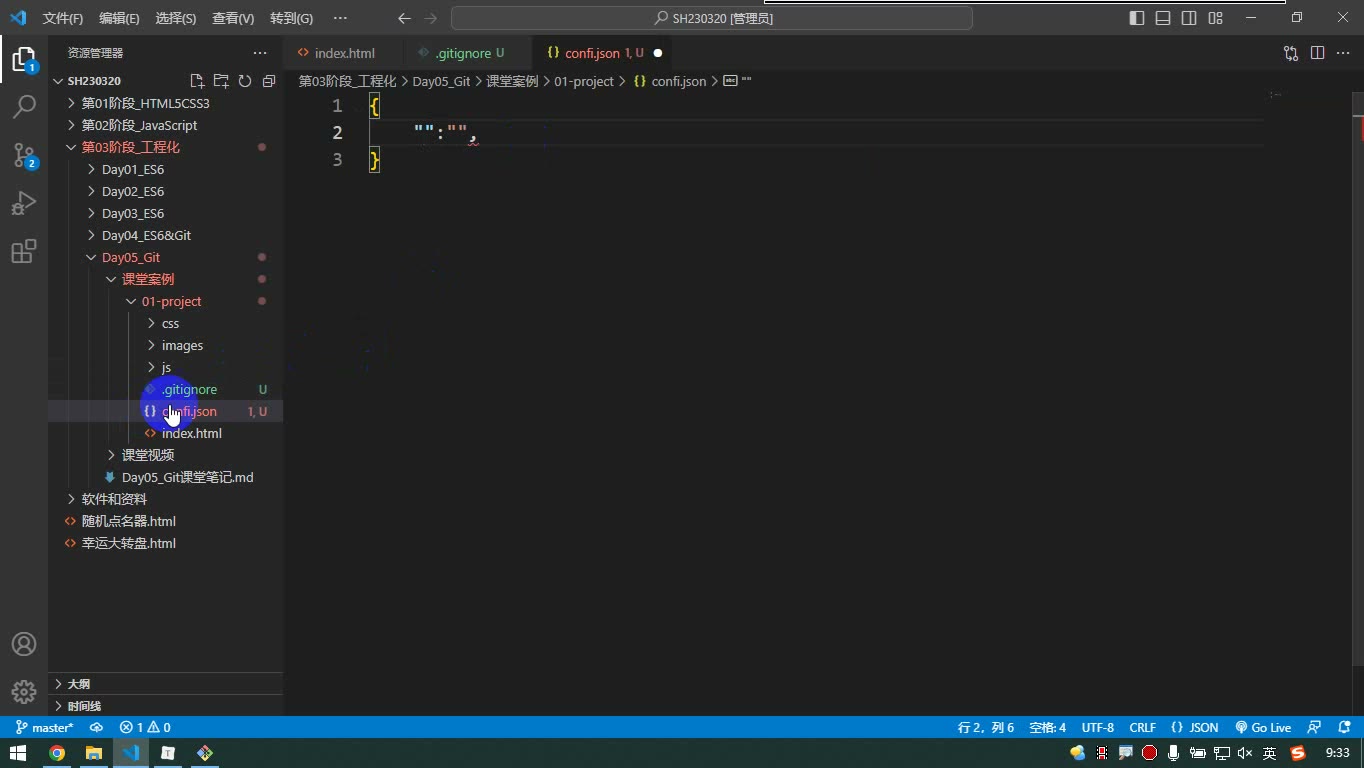Switch to the index.html editor tab

pyautogui.click(x=343, y=53)
